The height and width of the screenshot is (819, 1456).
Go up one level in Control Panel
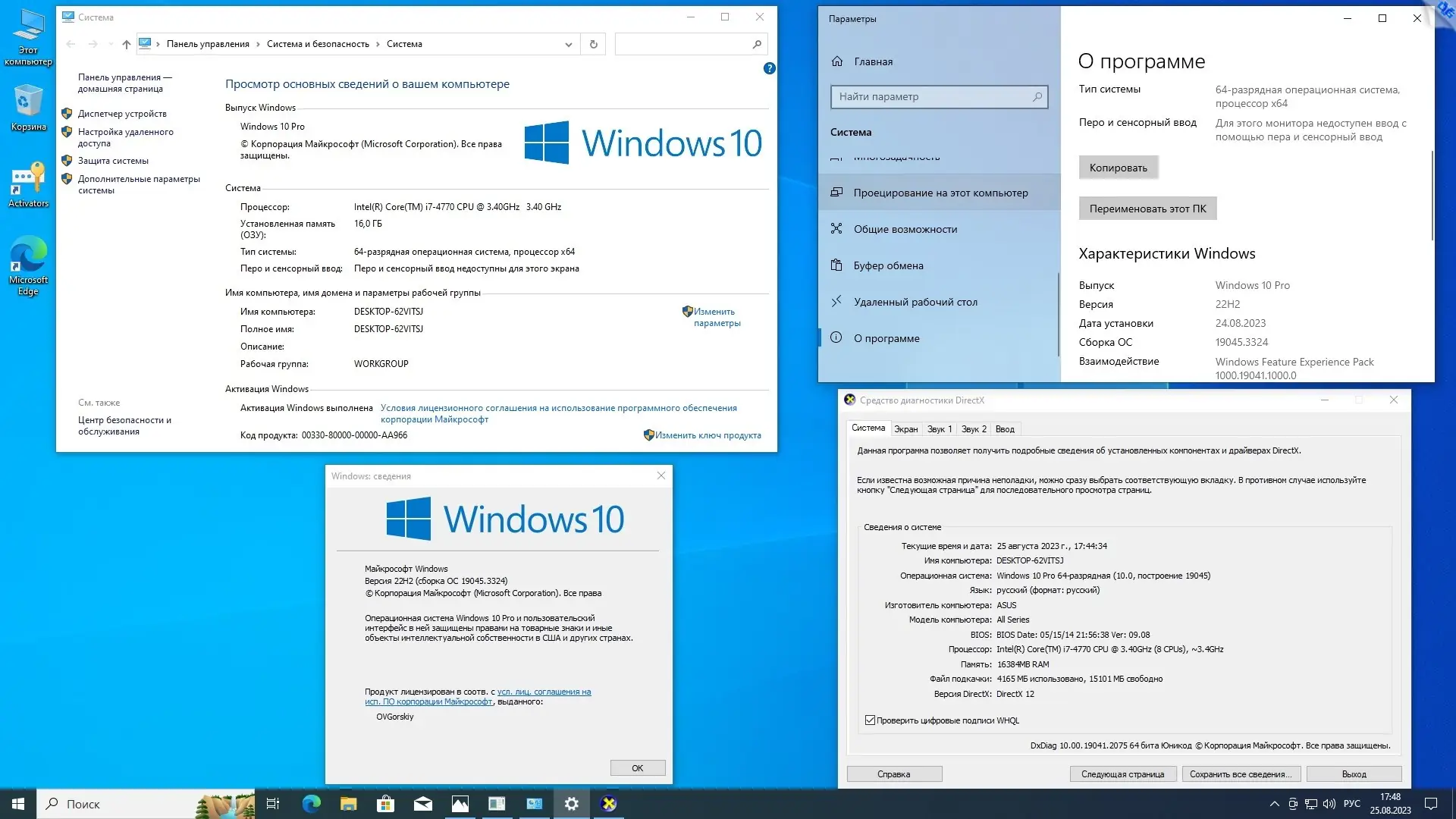tap(126, 45)
